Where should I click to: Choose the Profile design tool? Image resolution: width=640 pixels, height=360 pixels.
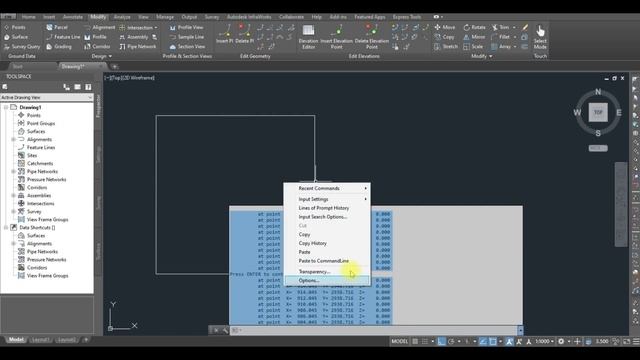click(x=96, y=37)
